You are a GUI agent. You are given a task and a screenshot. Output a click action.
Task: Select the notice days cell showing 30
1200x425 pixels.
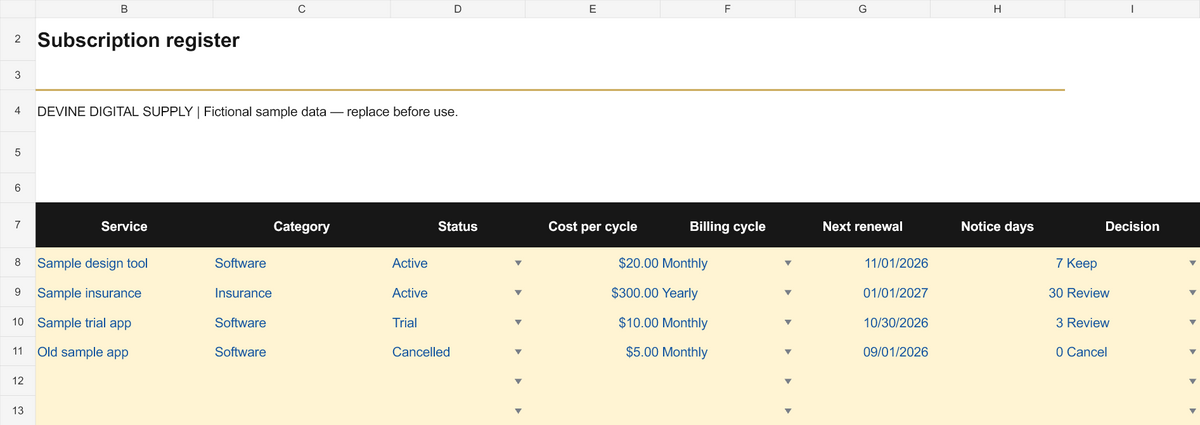point(997,293)
